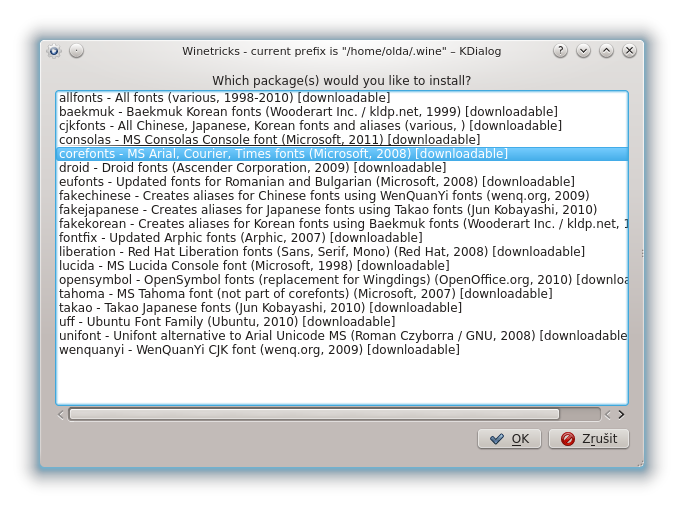Pick the opensymbol fonts entry
Screen dimensions: 684x507
coord(342,279)
